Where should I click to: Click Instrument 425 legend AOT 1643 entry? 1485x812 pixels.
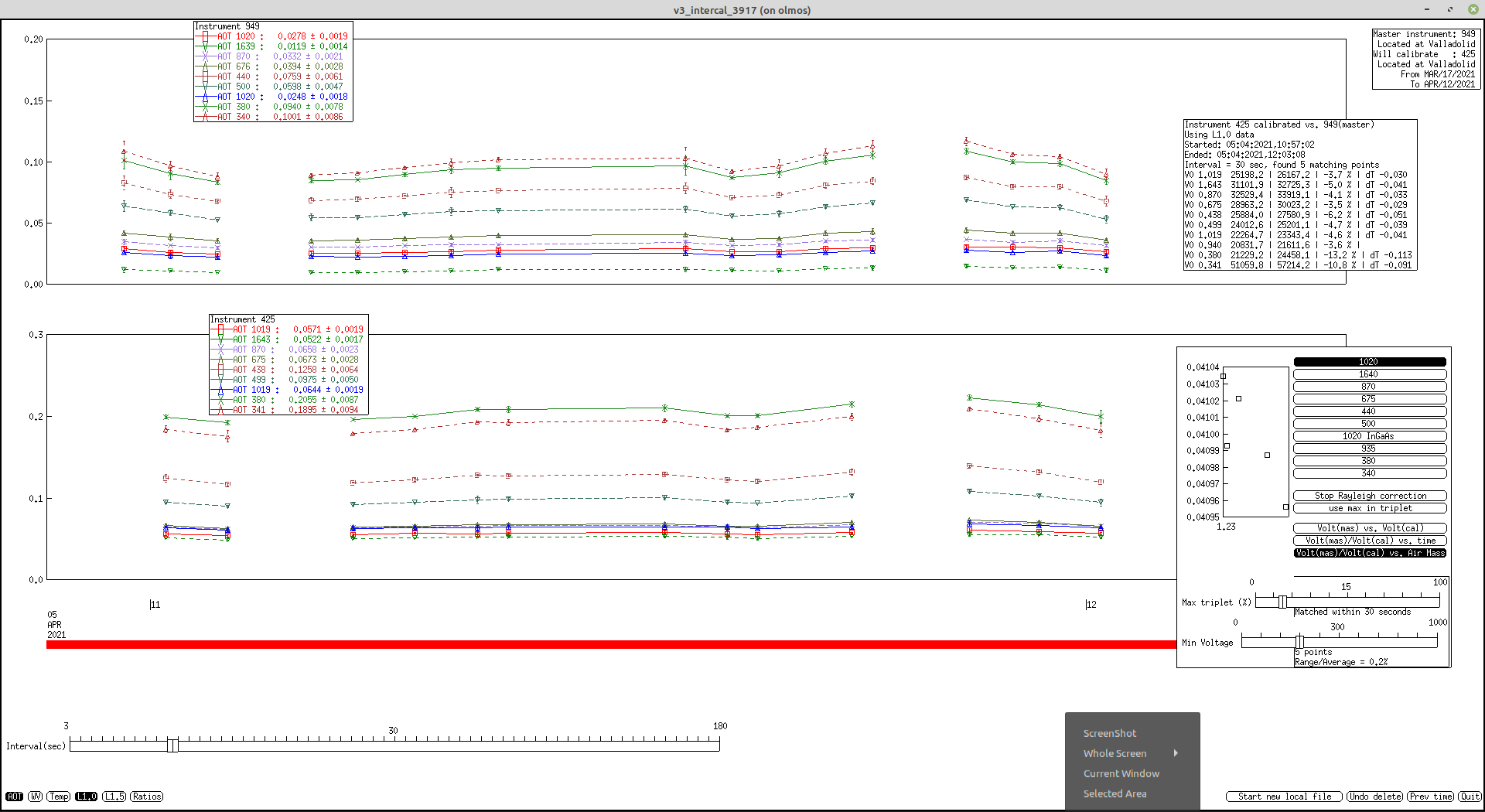288,339
